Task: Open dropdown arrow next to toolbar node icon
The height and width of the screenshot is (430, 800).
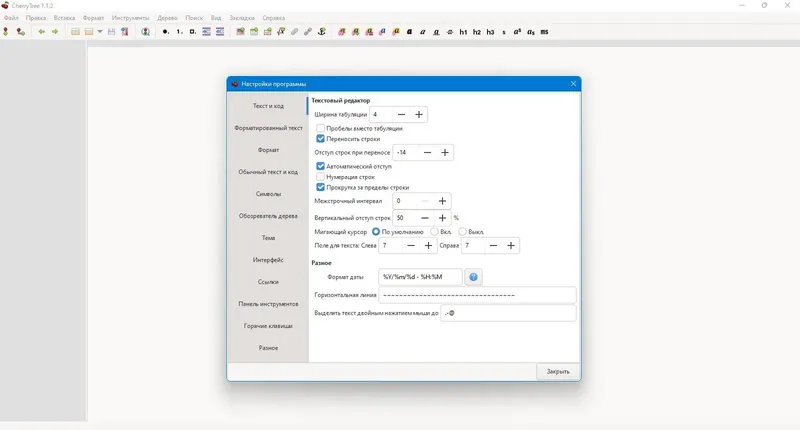Action: coord(100,32)
